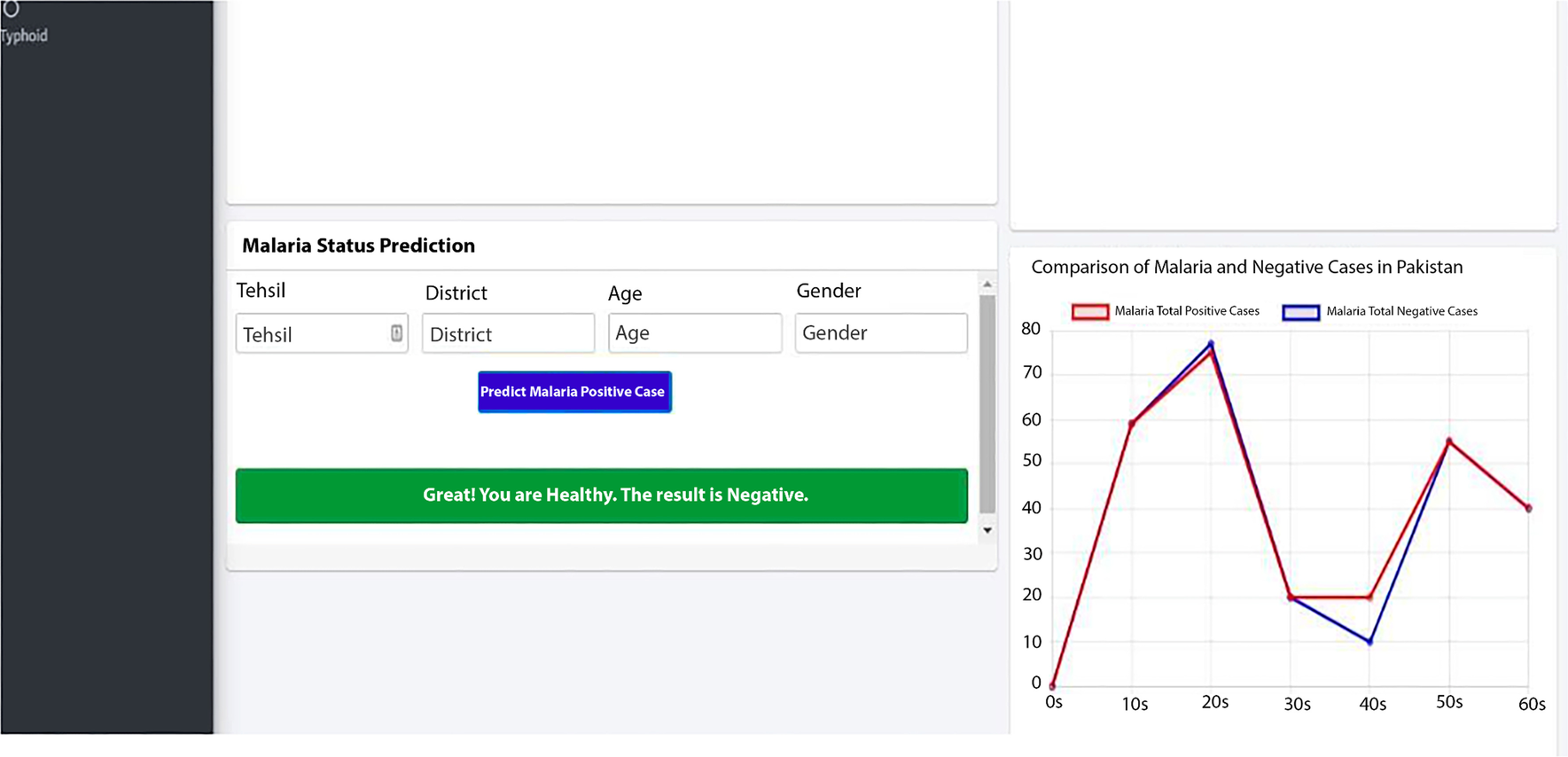
Task: Click the scroll down arrow in the prediction panel
Action: [x=987, y=530]
